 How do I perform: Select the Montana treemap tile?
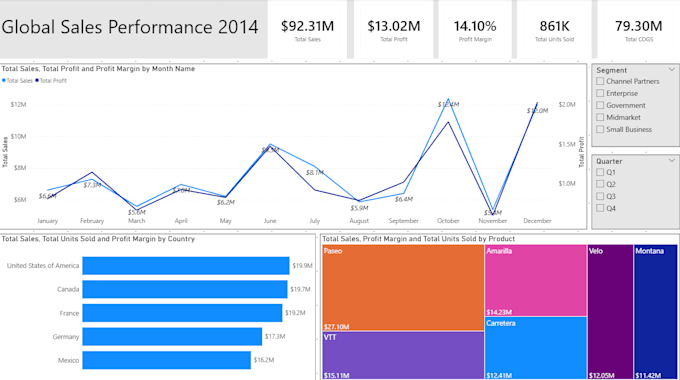[655, 312]
